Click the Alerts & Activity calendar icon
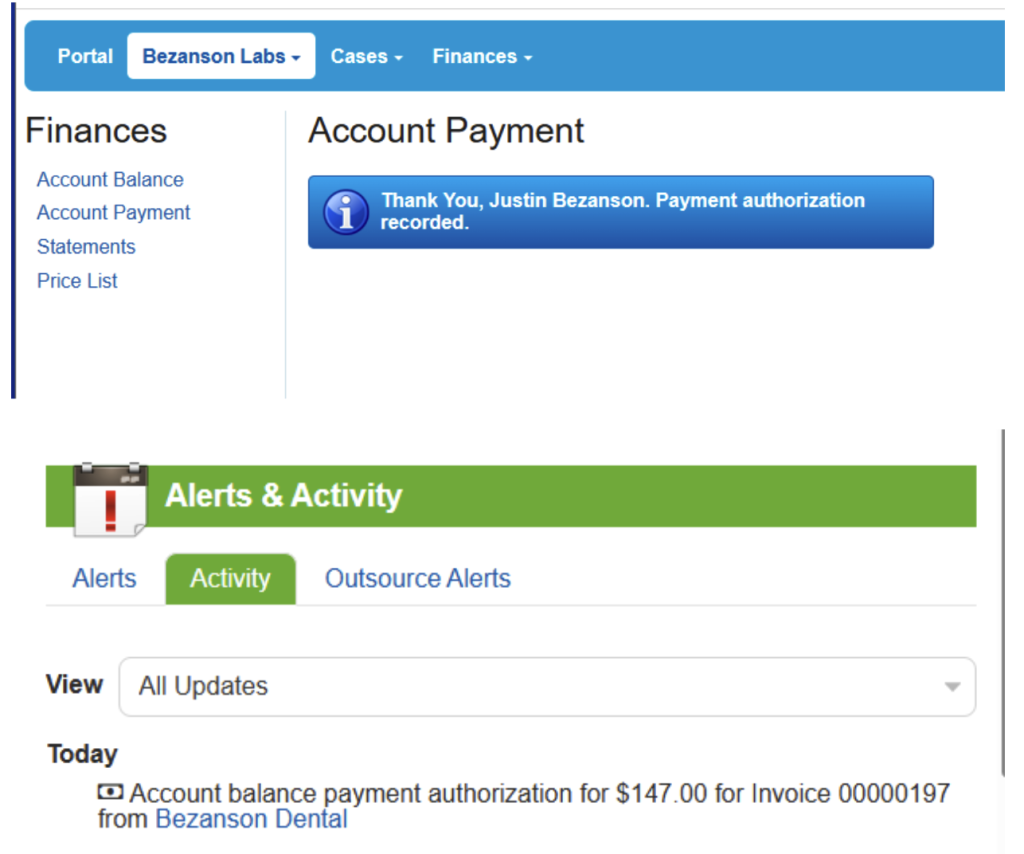1024x854 pixels. 110,499
